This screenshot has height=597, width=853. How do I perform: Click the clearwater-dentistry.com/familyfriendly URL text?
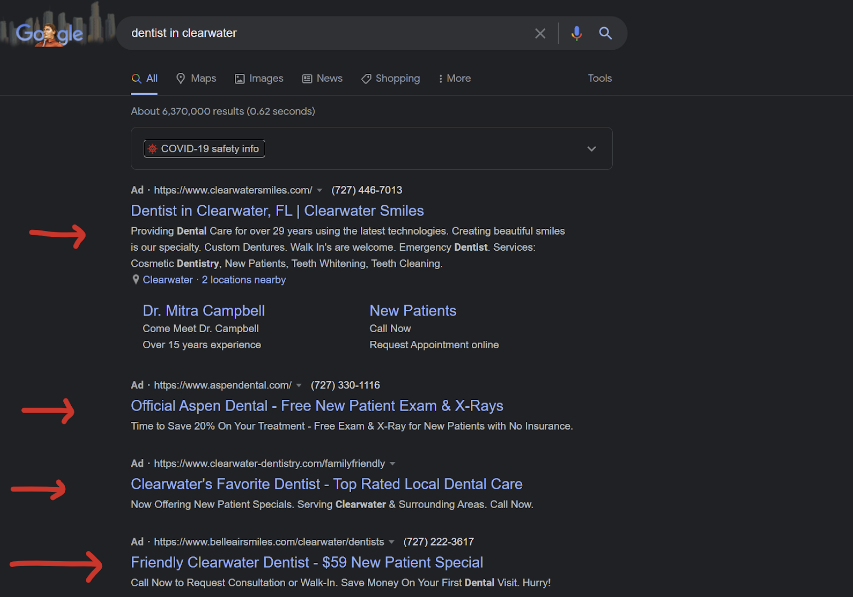pos(269,463)
